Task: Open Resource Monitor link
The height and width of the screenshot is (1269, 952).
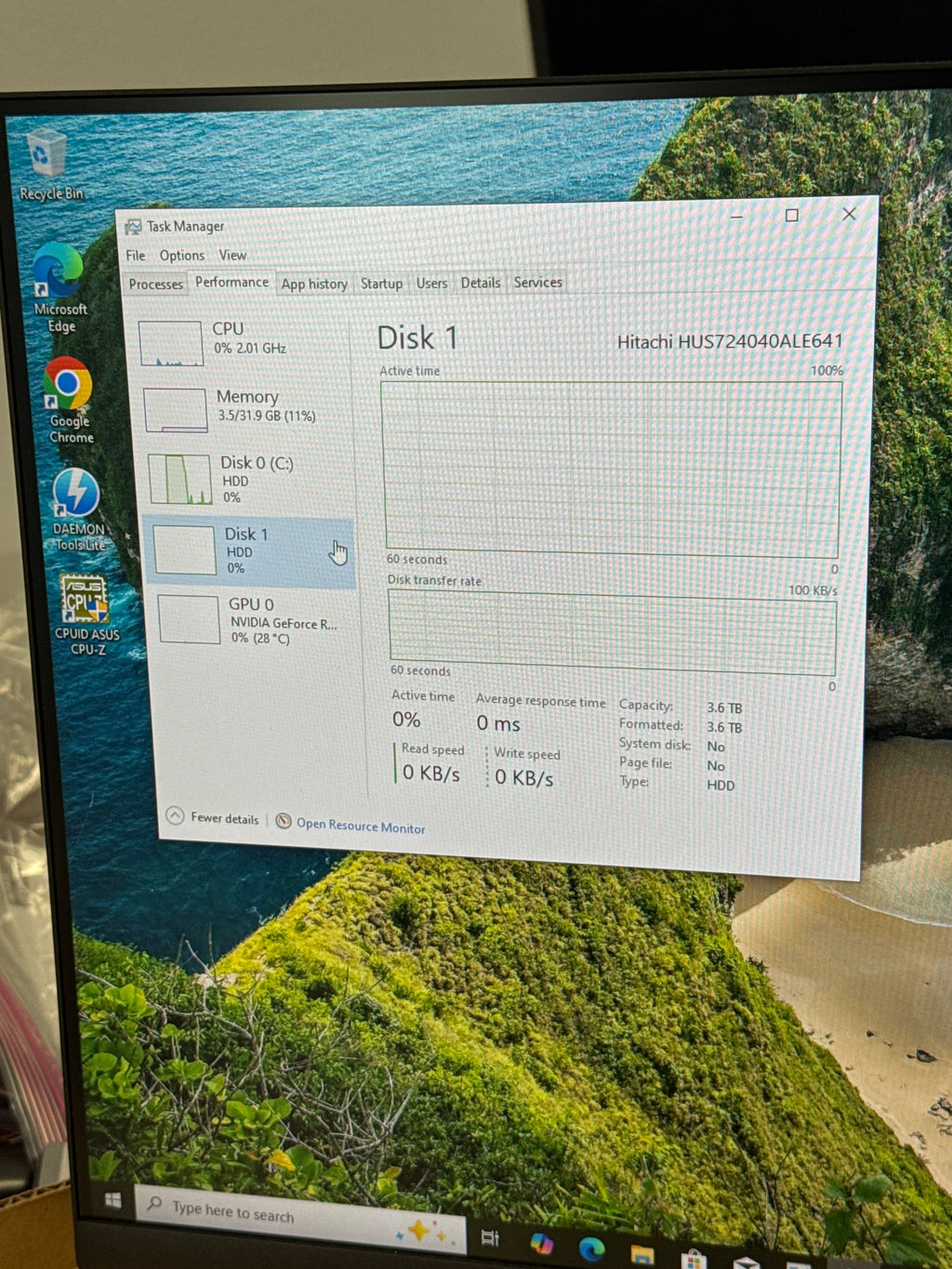Action: click(350, 825)
